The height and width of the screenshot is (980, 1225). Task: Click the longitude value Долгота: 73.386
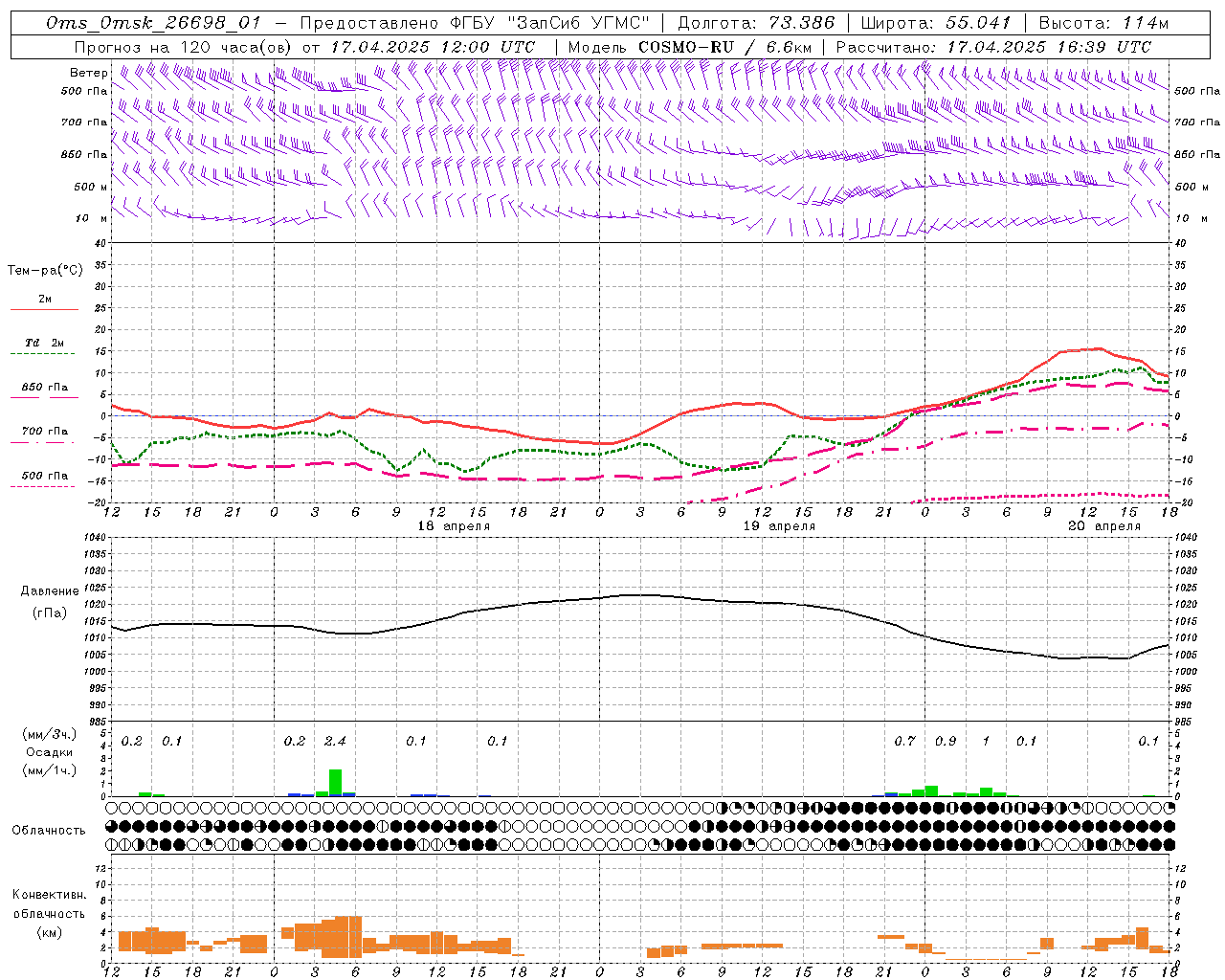pyautogui.click(x=756, y=23)
